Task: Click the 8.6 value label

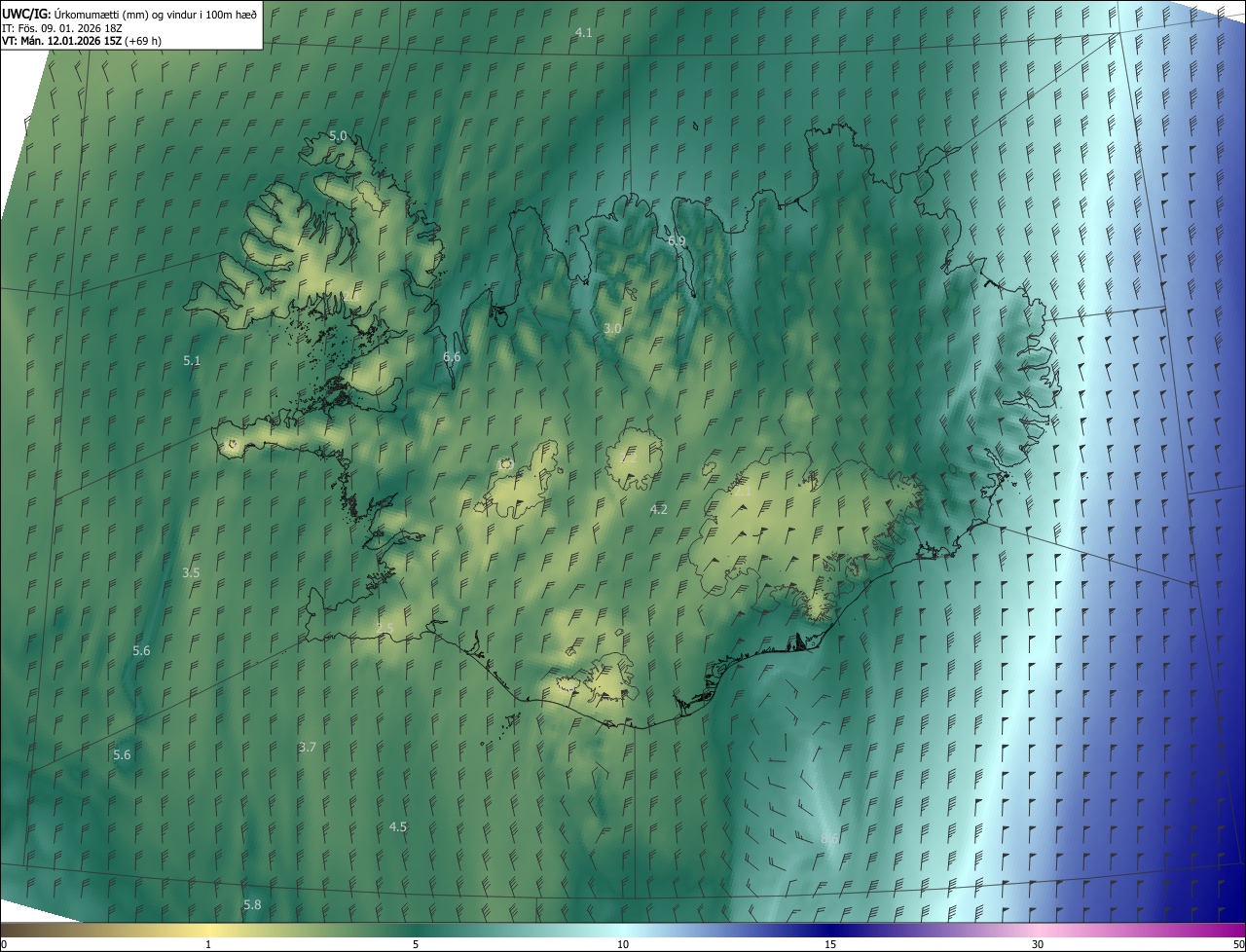Action: (829, 839)
